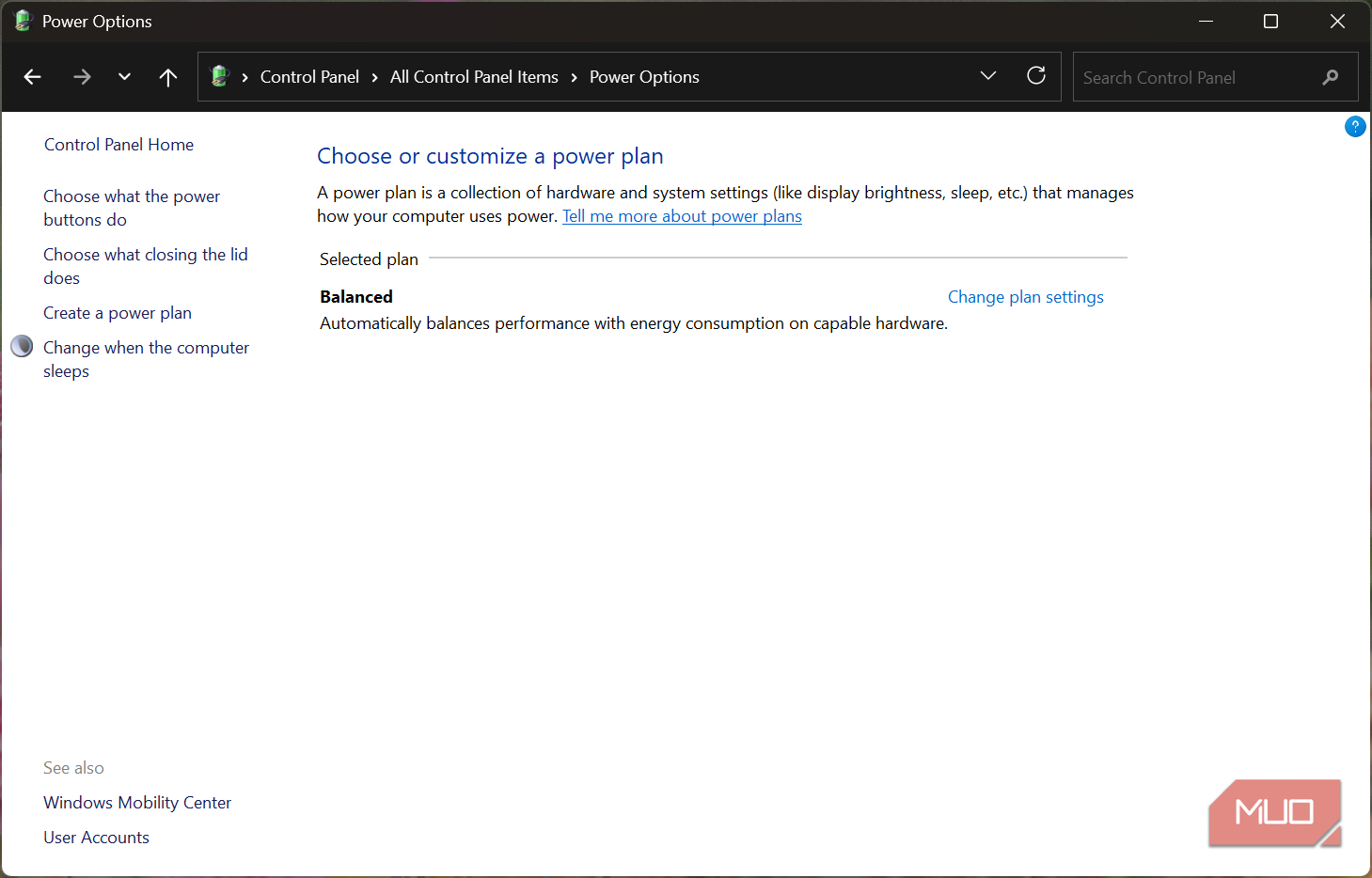
Task: Click the search magnifier icon
Action: [1331, 77]
